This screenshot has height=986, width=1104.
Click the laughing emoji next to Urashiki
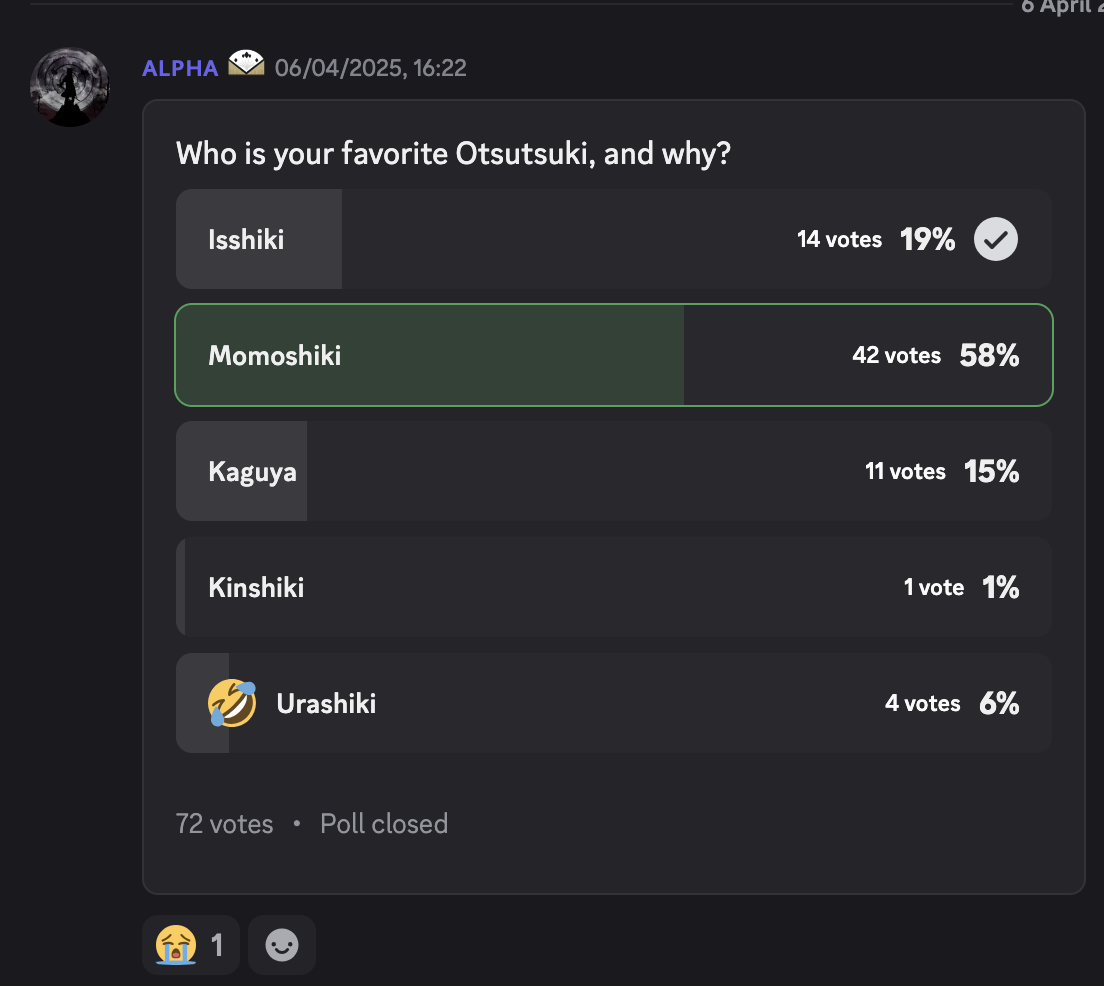tap(232, 703)
